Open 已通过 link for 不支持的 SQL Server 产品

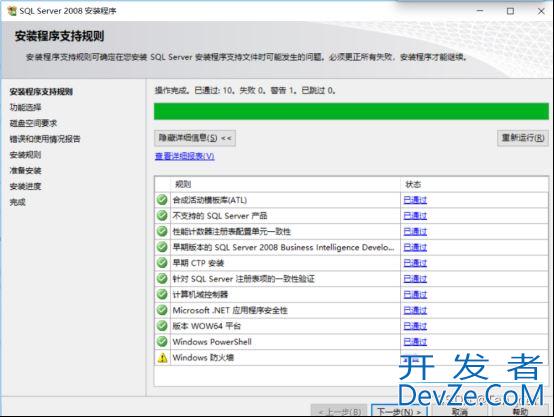point(415,216)
